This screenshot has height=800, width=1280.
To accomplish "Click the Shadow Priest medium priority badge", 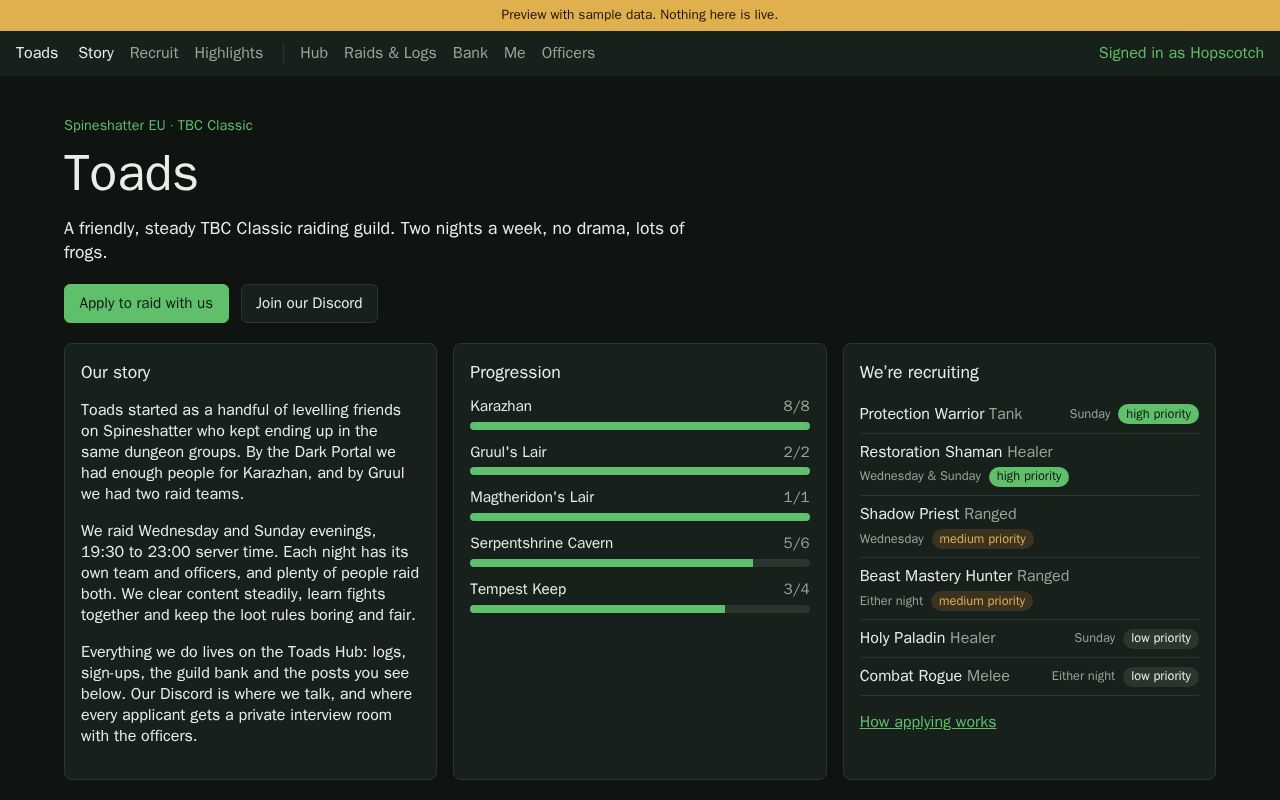I will 983,539.
